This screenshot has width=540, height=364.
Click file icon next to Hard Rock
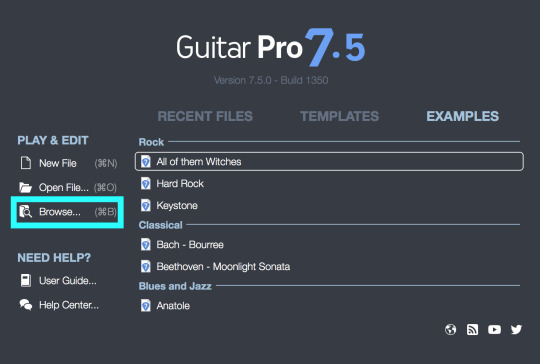[146, 184]
